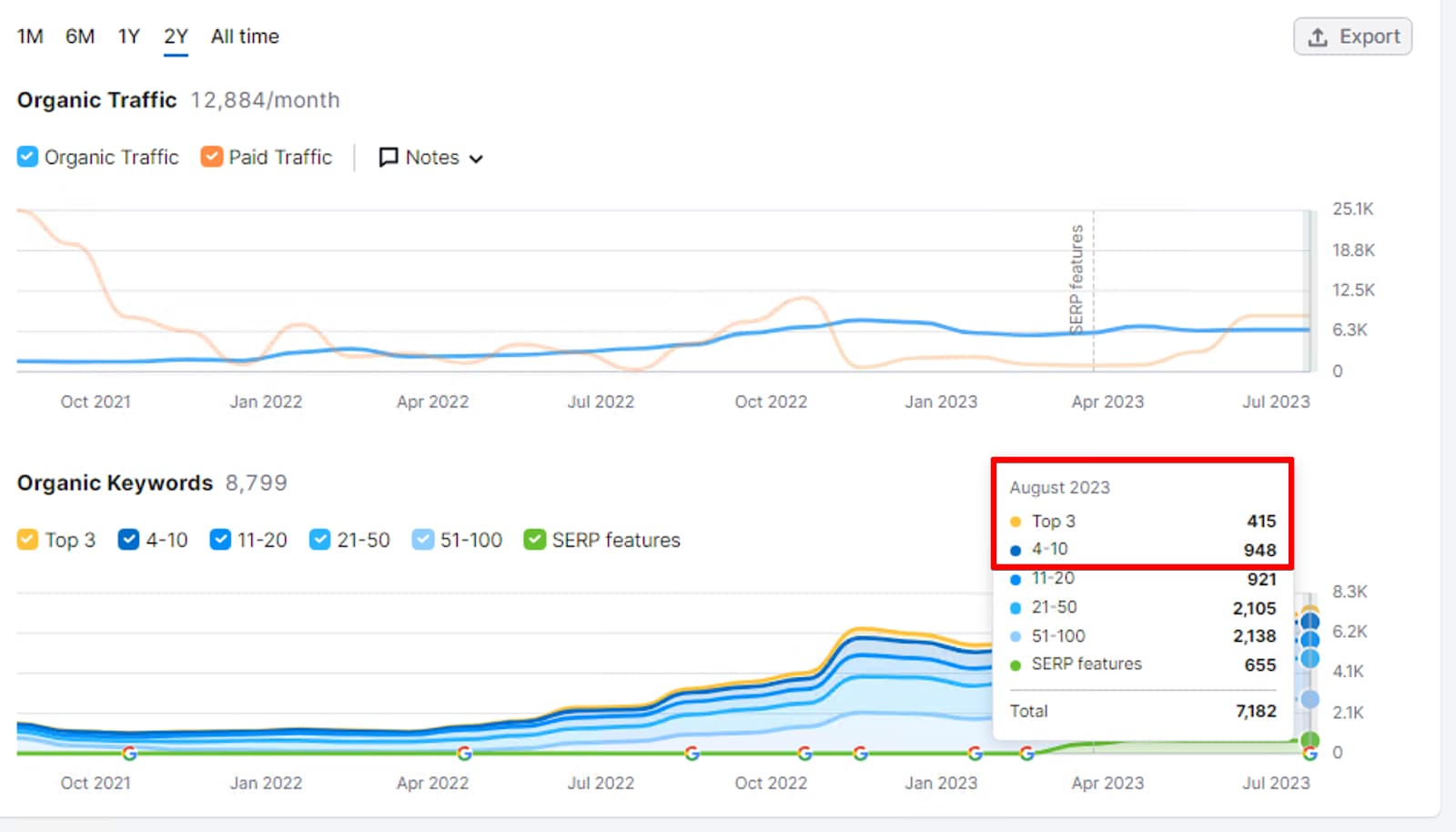Select the Google update marker near Oct 2021
This screenshot has width=1456, height=832.
click(130, 754)
